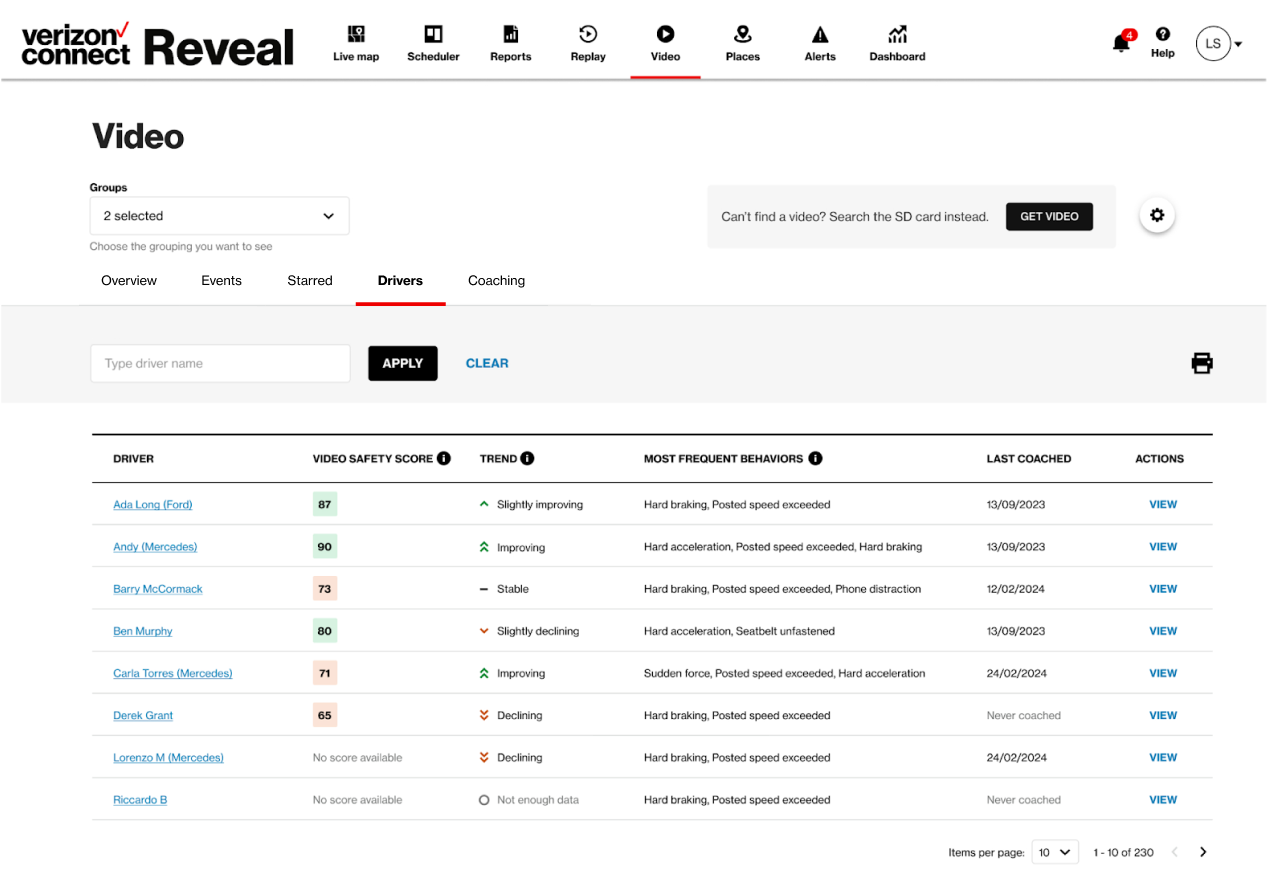This screenshot has height=889, width=1268.
Task: Open the Alerts page
Action: (820, 43)
